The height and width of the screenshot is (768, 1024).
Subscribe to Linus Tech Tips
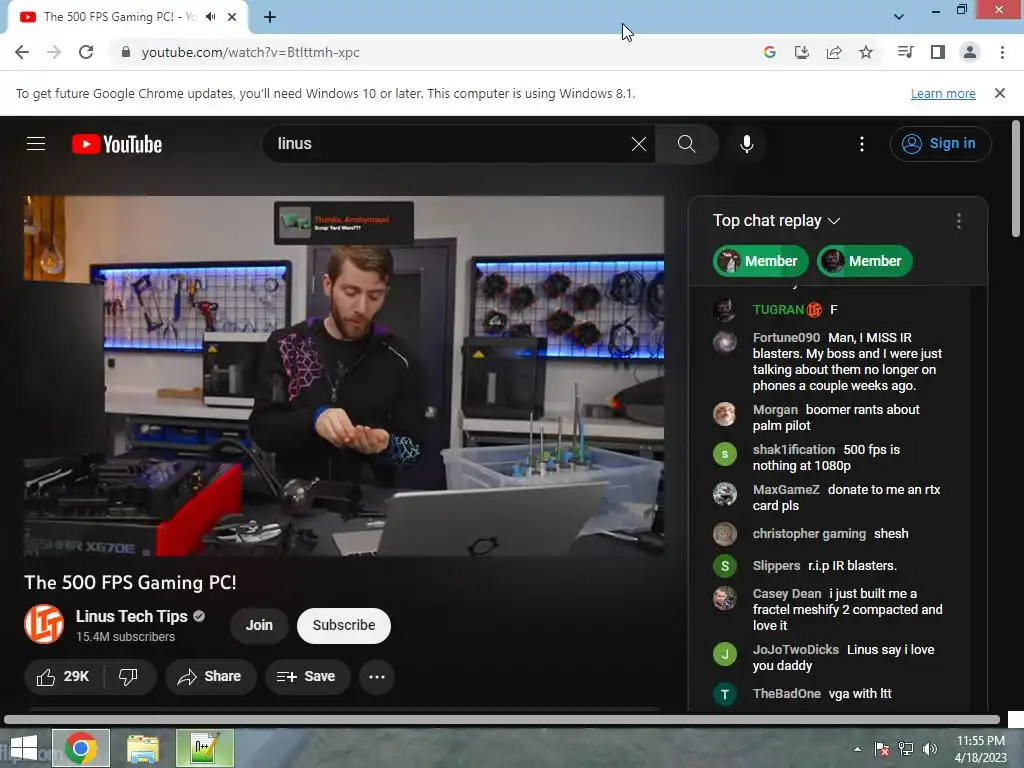344,625
